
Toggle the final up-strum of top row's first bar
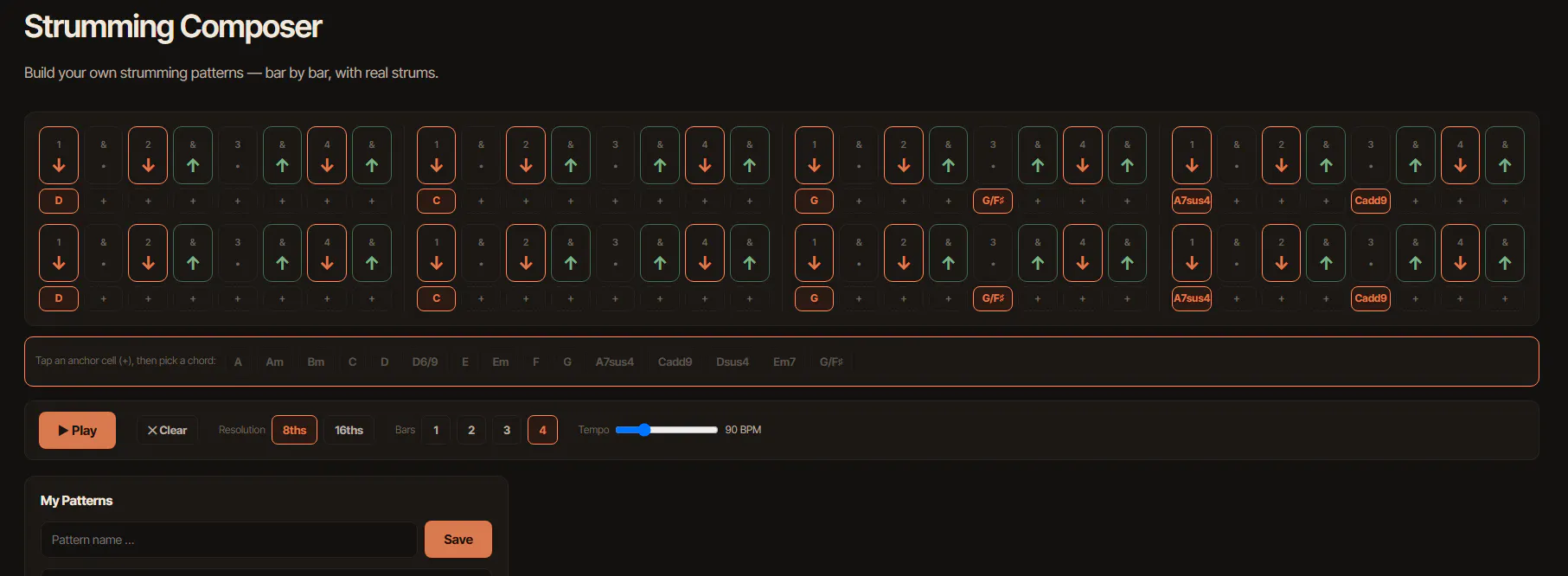coord(372,156)
